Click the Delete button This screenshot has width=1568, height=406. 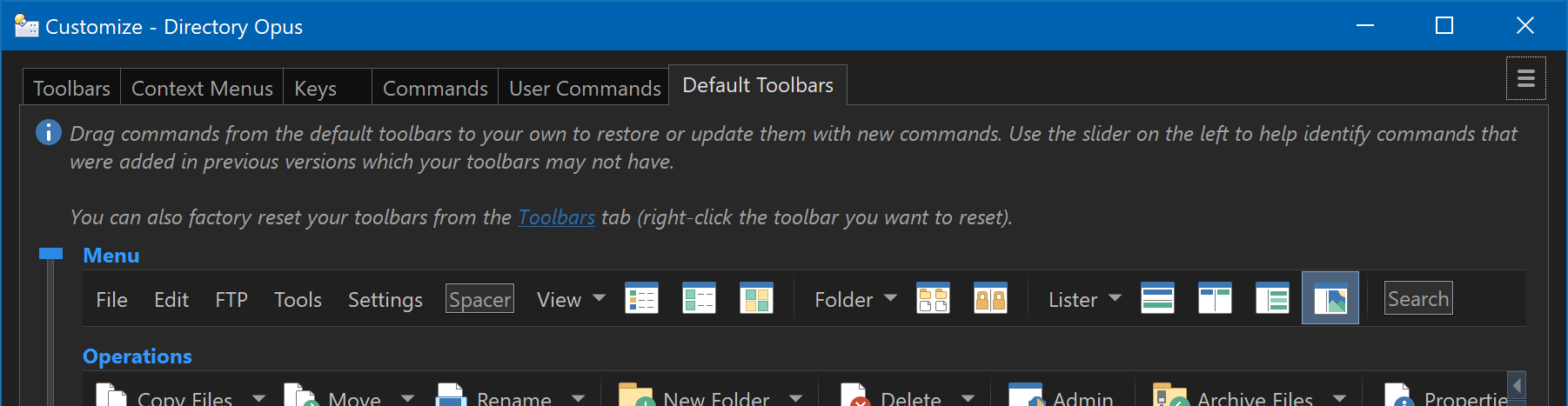click(x=892, y=396)
